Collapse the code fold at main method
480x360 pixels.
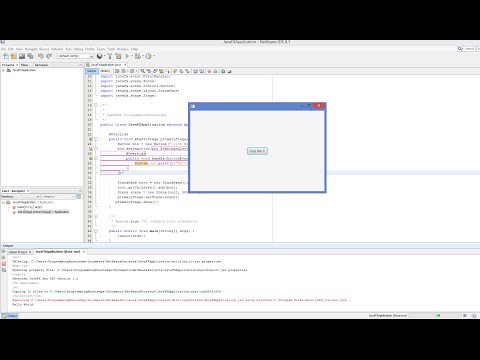tap(96, 231)
